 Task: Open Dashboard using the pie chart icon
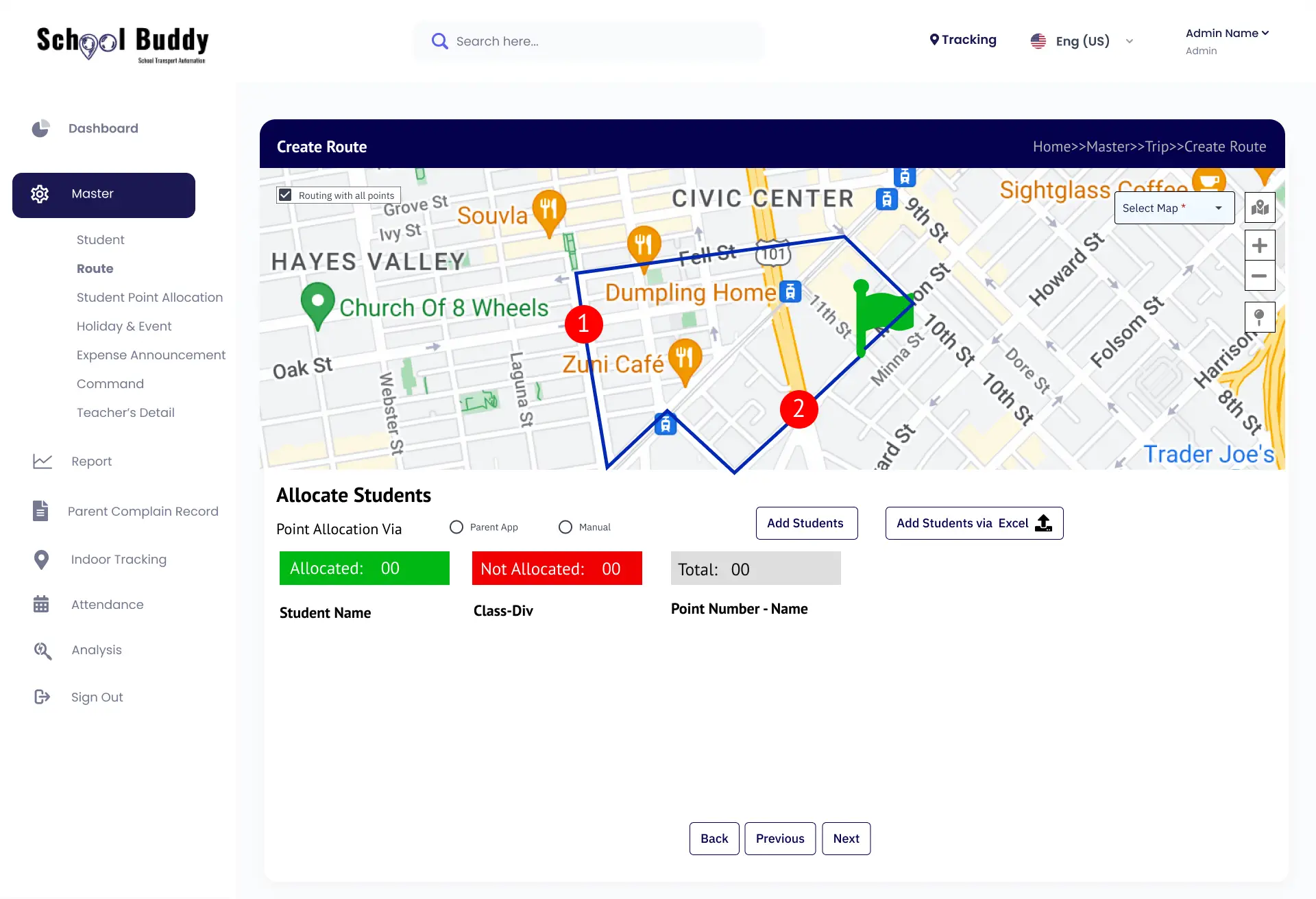click(41, 128)
